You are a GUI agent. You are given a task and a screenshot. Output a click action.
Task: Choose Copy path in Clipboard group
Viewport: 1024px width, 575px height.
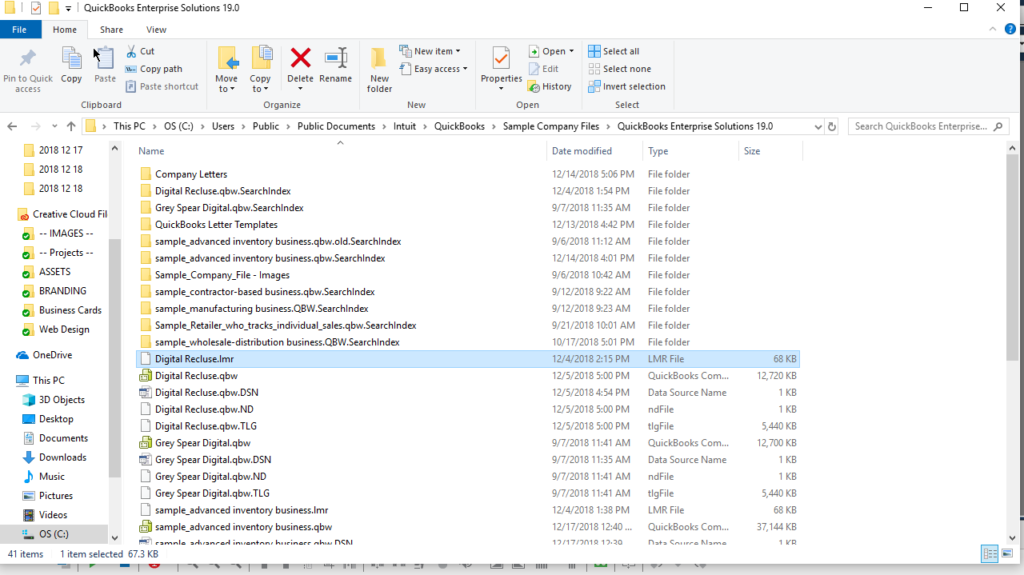click(x=154, y=69)
